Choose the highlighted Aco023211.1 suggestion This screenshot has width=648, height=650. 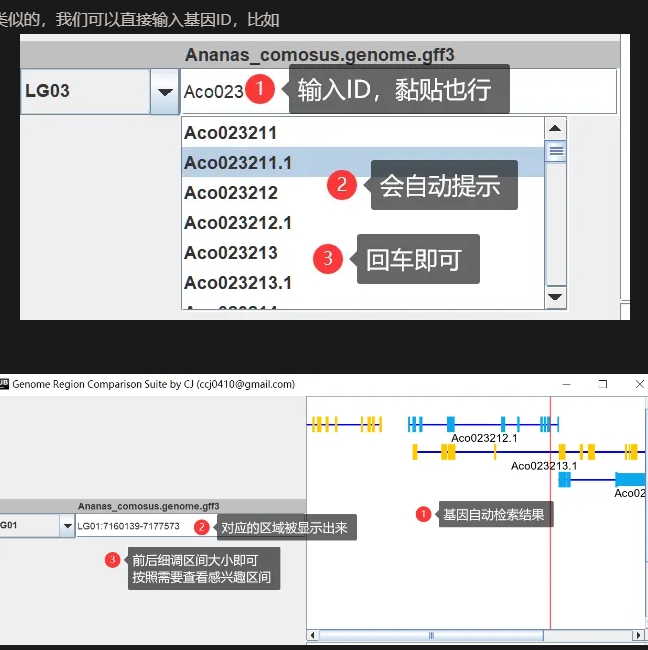tap(363, 162)
